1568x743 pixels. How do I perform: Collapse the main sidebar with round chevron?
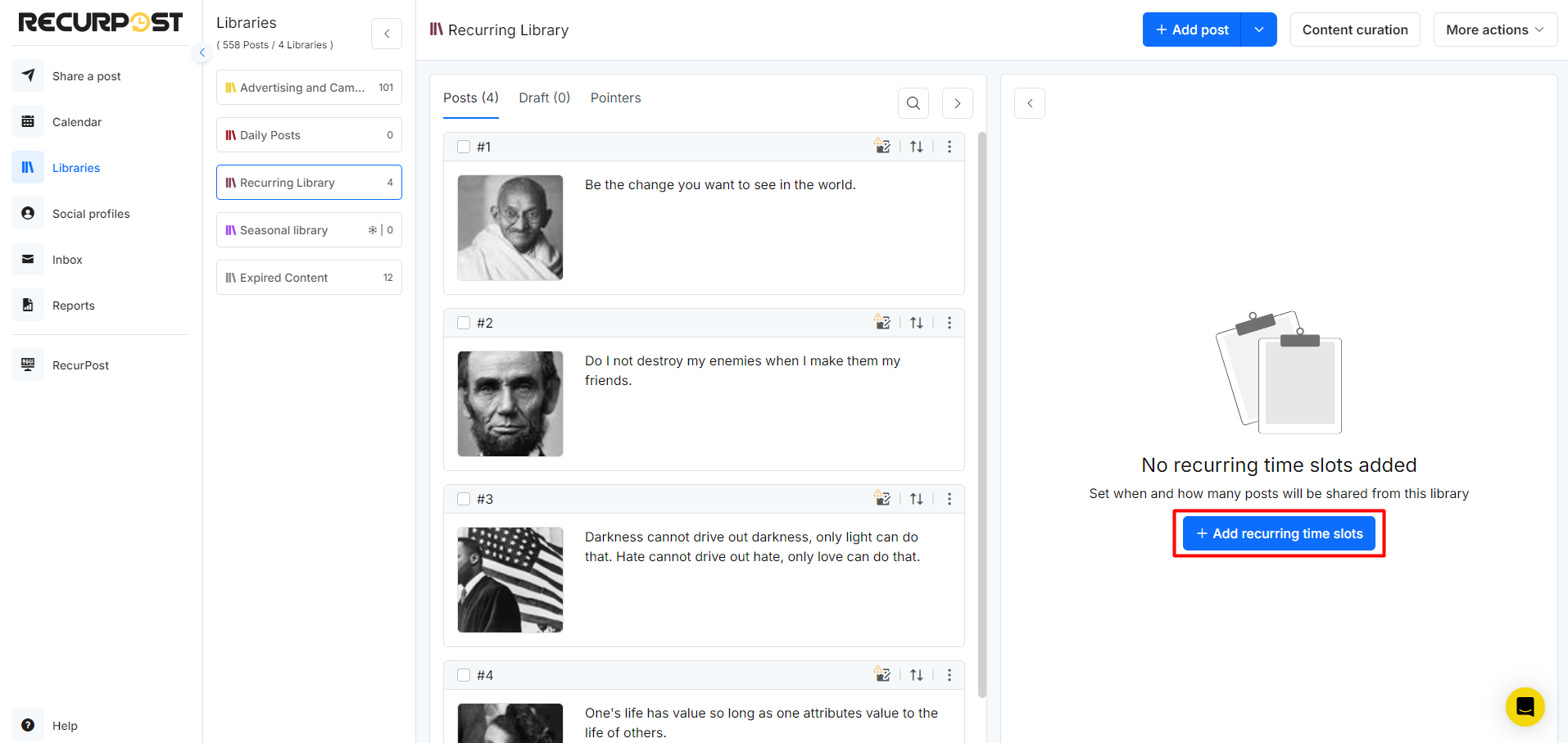pyautogui.click(x=202, y=52)
